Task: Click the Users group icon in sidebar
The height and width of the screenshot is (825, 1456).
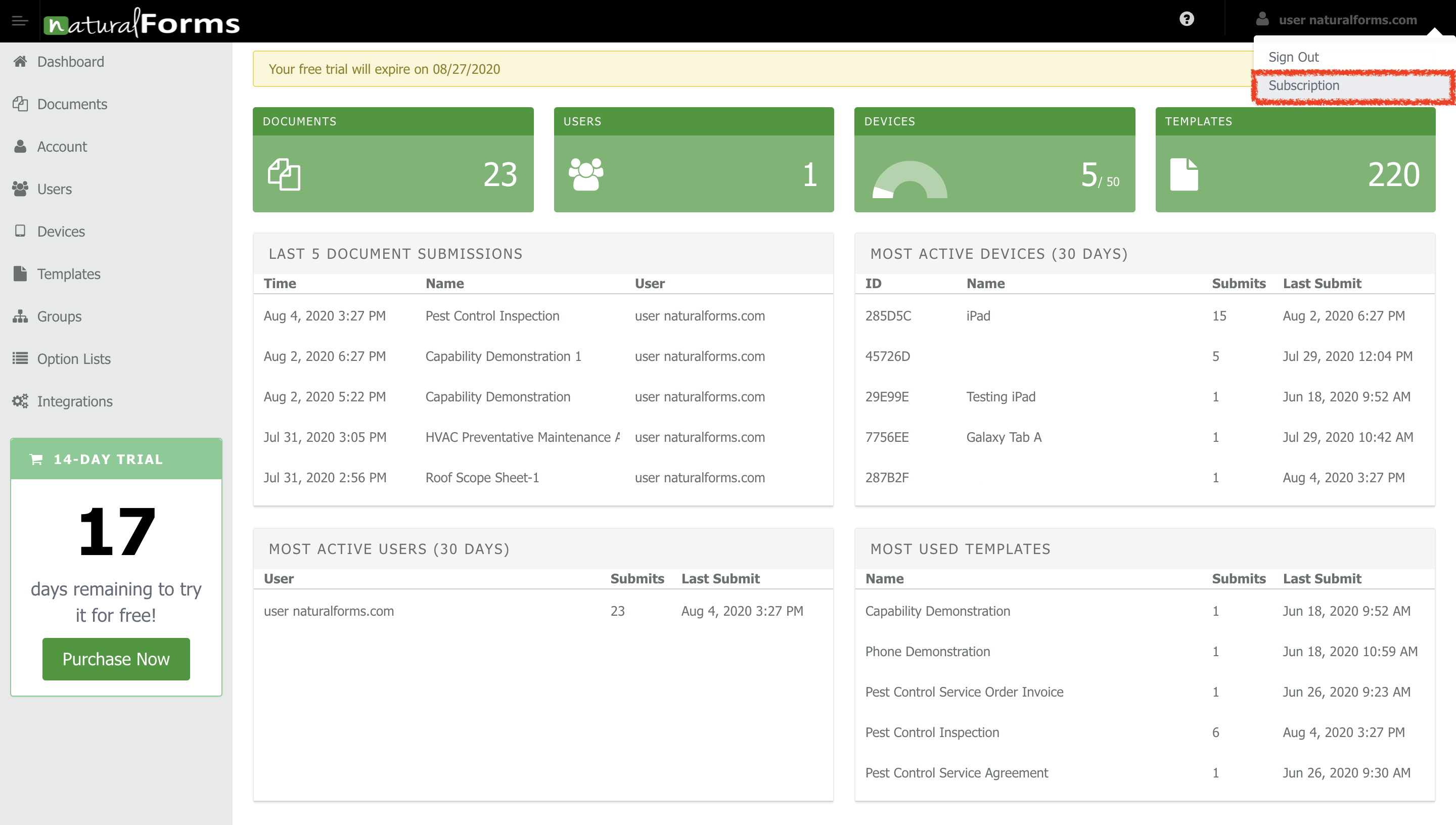Action: [20, 189]
